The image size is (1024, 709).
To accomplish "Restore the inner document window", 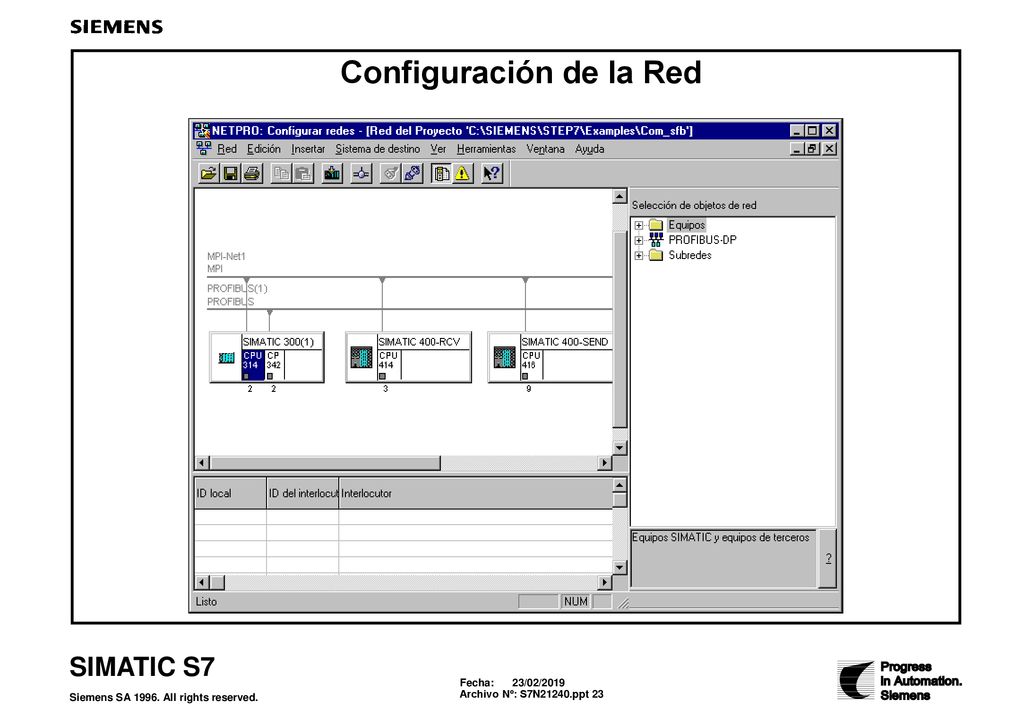I will tap(812, 149).
